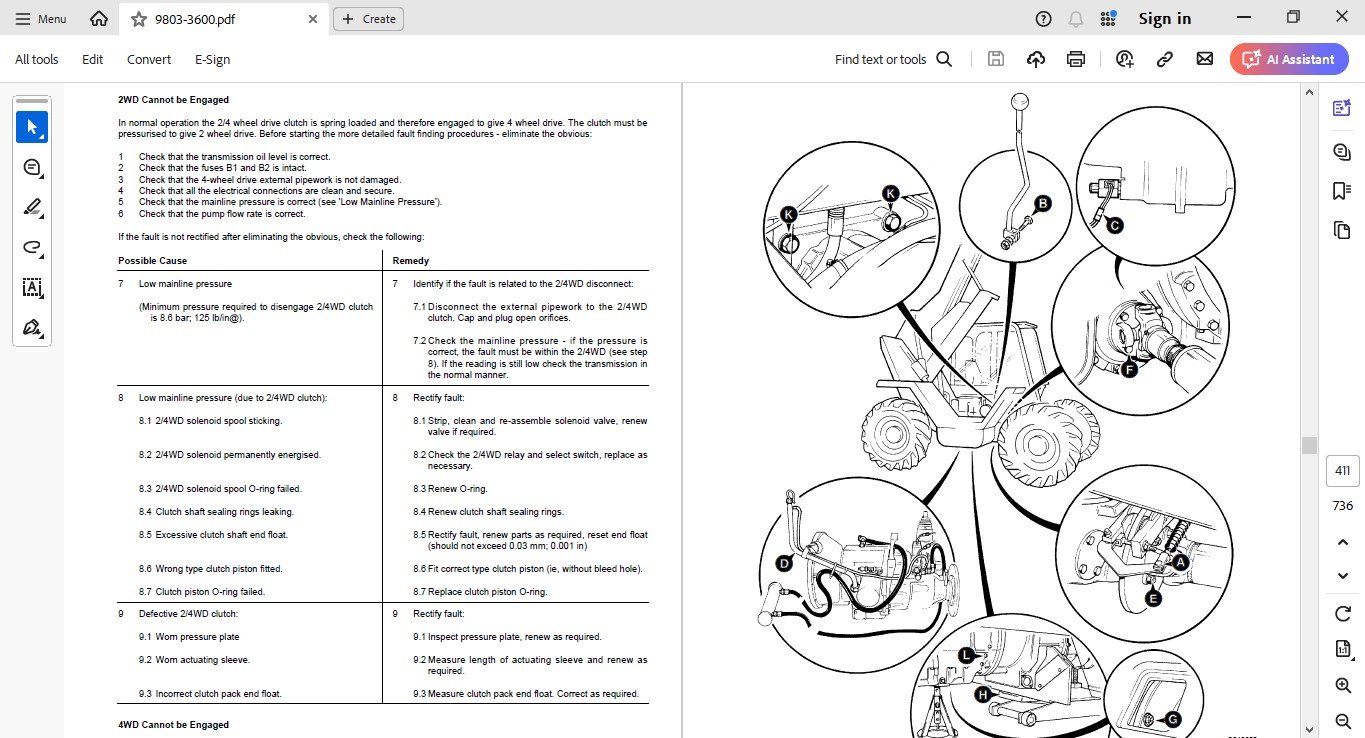Open the E-Sign menu item
The image size is (1365, 738).
pyautogui.click(x=213, y=59)
